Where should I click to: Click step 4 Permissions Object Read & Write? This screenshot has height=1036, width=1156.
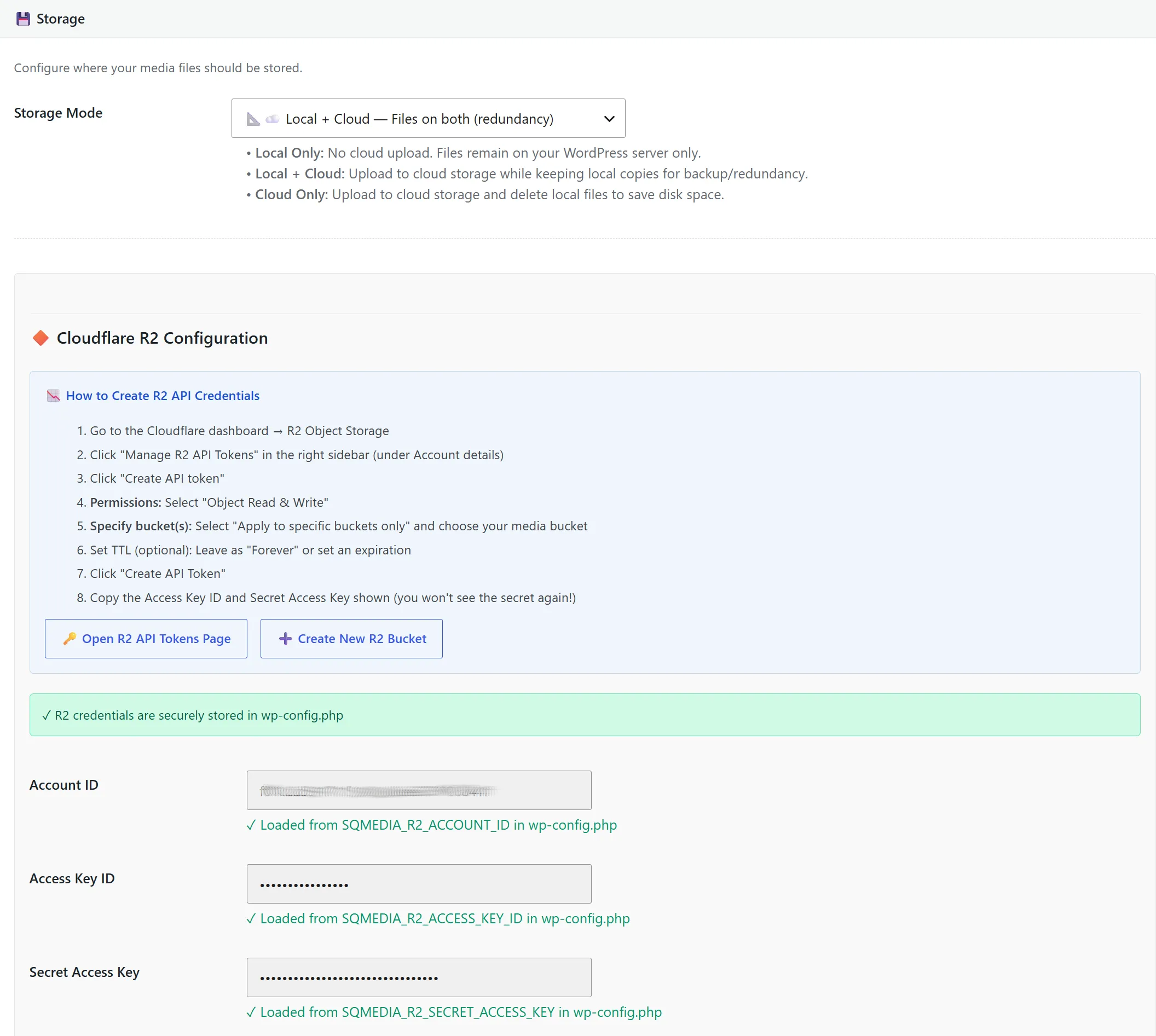203,502
